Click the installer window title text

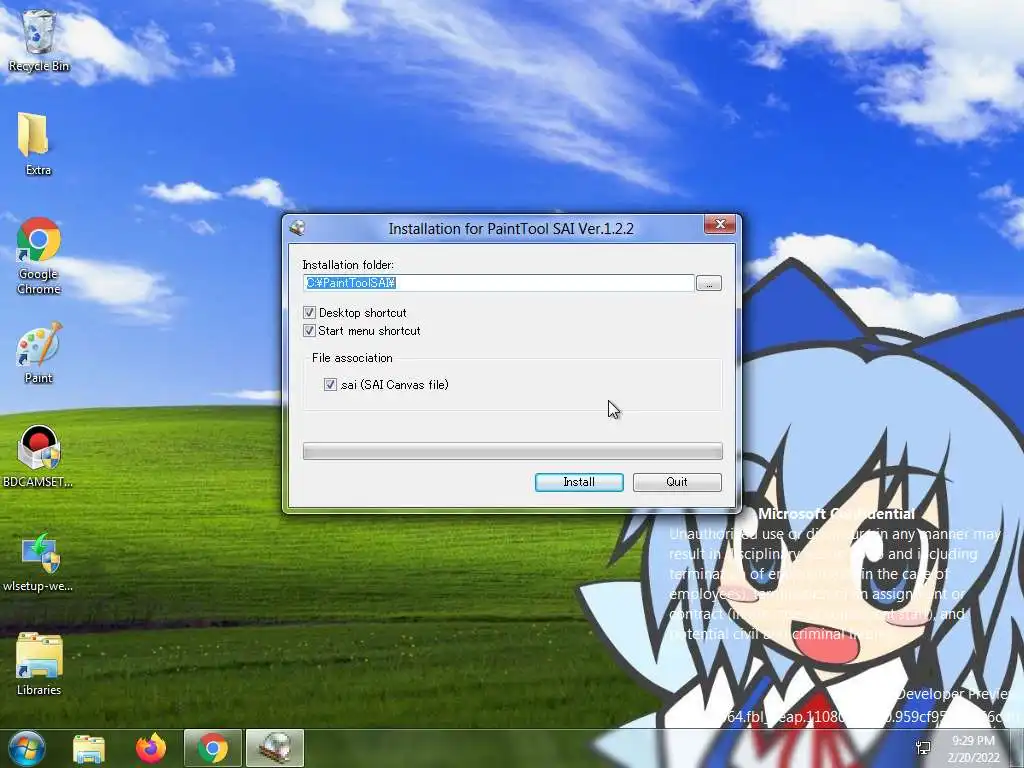pos(511,229)
